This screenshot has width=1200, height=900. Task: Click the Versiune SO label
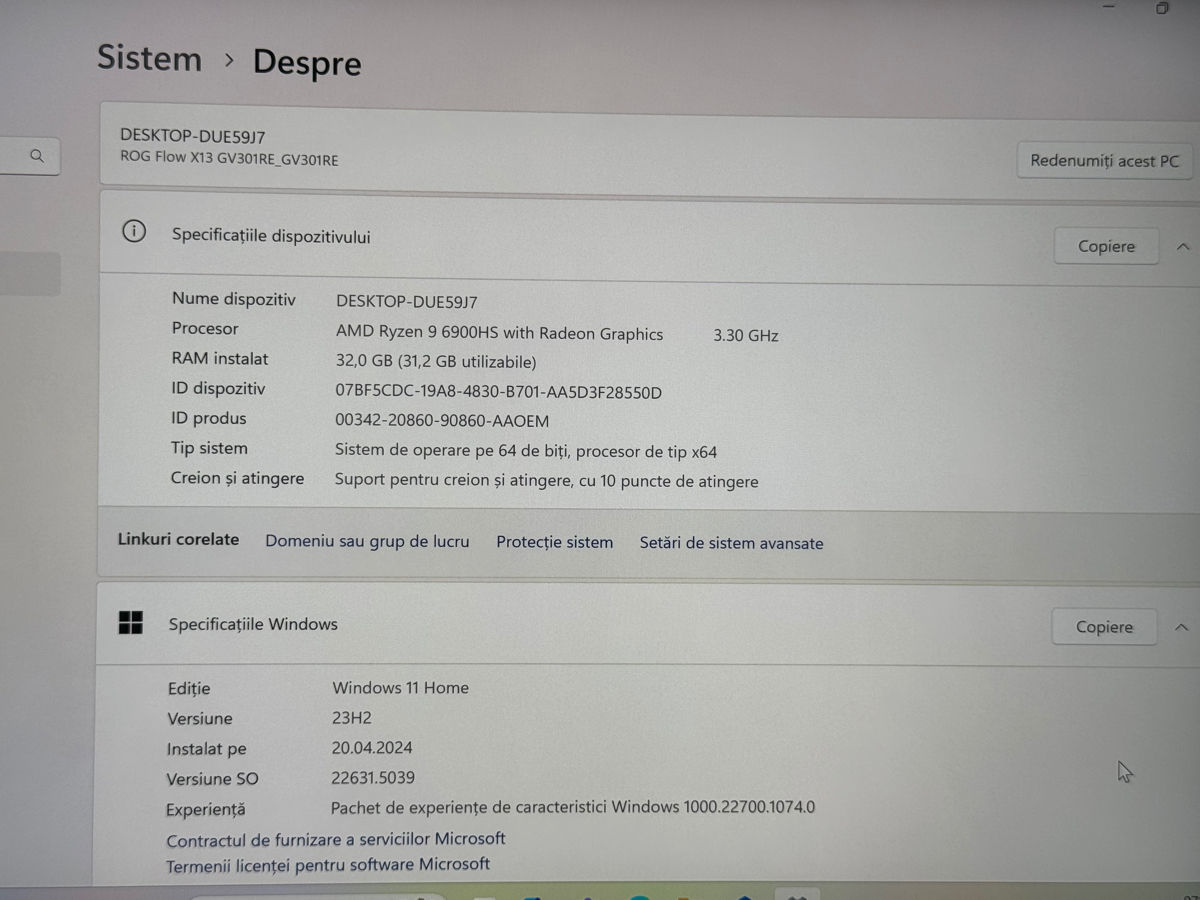click(x=213, y=779)
